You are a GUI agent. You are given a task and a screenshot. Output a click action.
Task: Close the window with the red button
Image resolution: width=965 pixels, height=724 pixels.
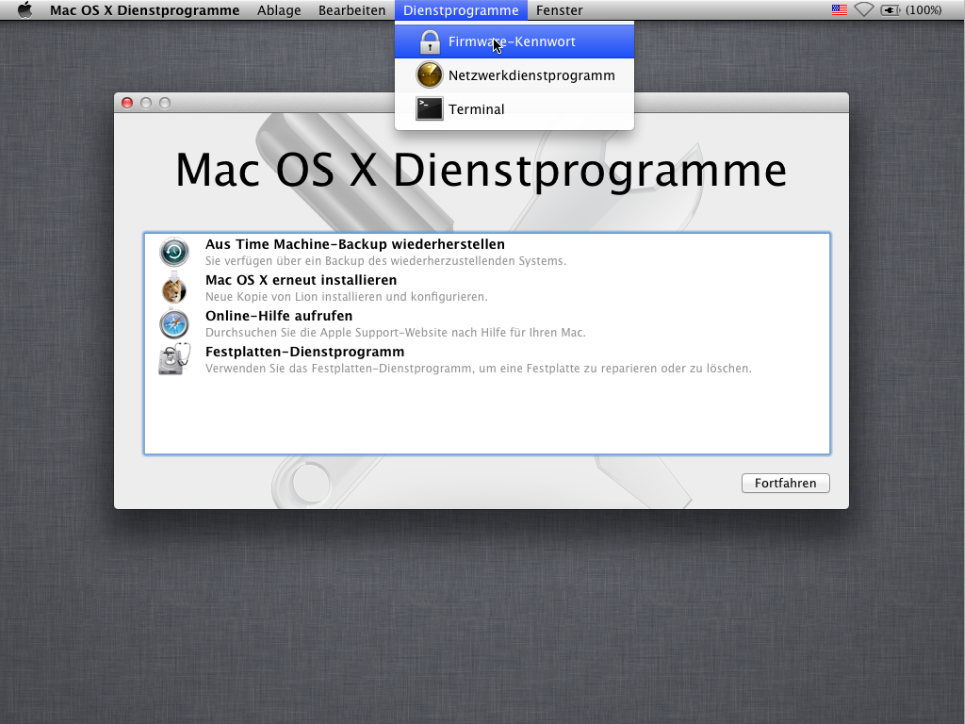(127, 103)
